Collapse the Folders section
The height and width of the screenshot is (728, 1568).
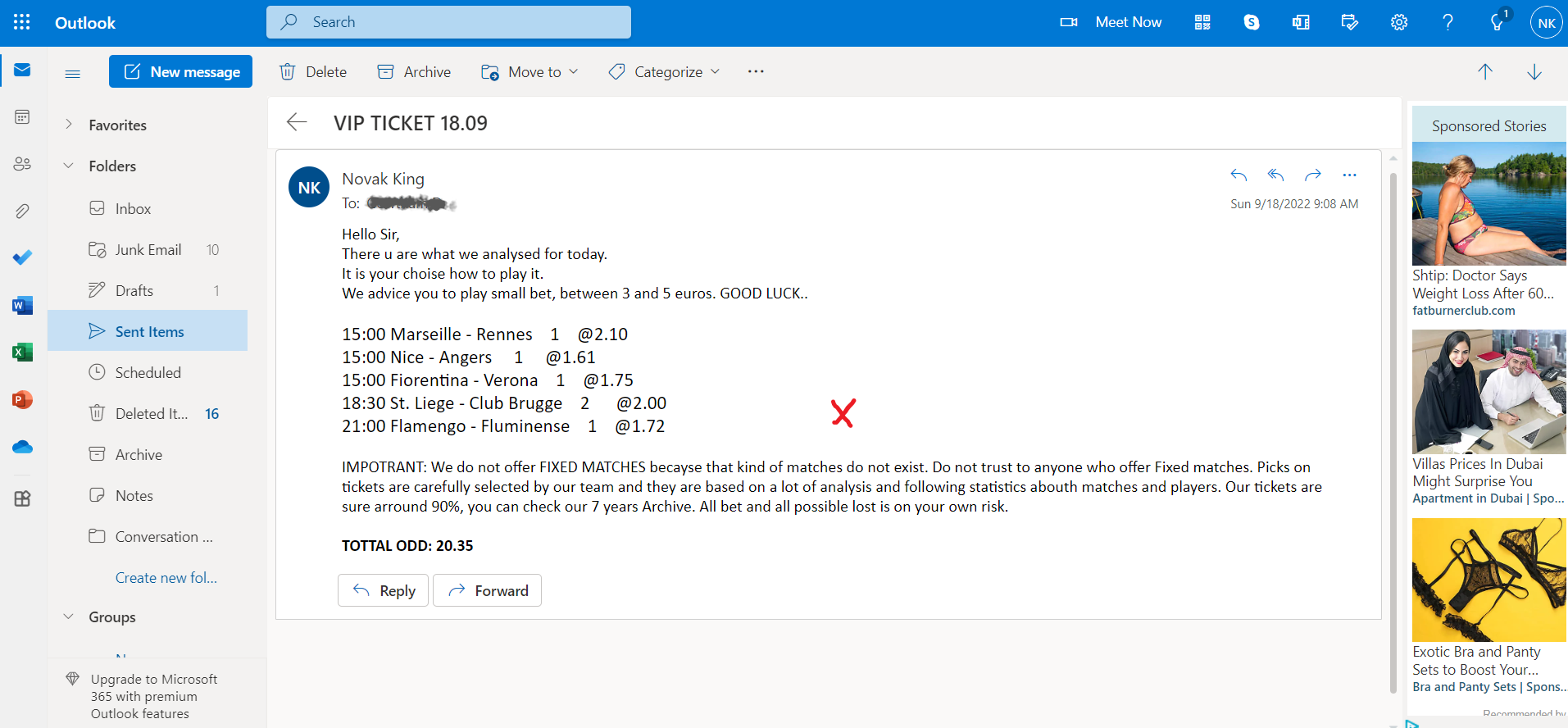click(69, 166)
